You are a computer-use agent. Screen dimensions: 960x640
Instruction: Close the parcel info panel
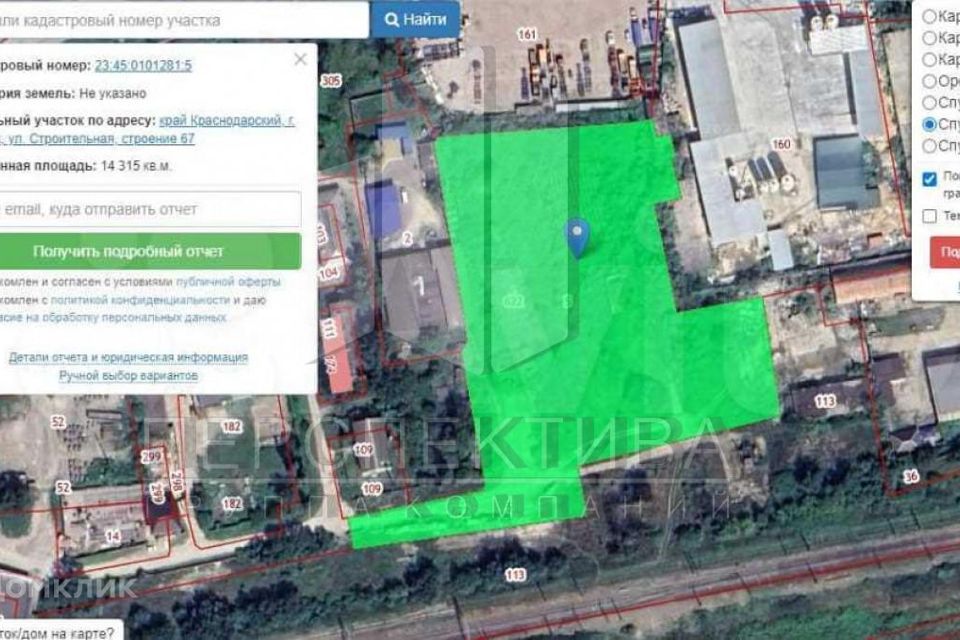coord(300,60)
